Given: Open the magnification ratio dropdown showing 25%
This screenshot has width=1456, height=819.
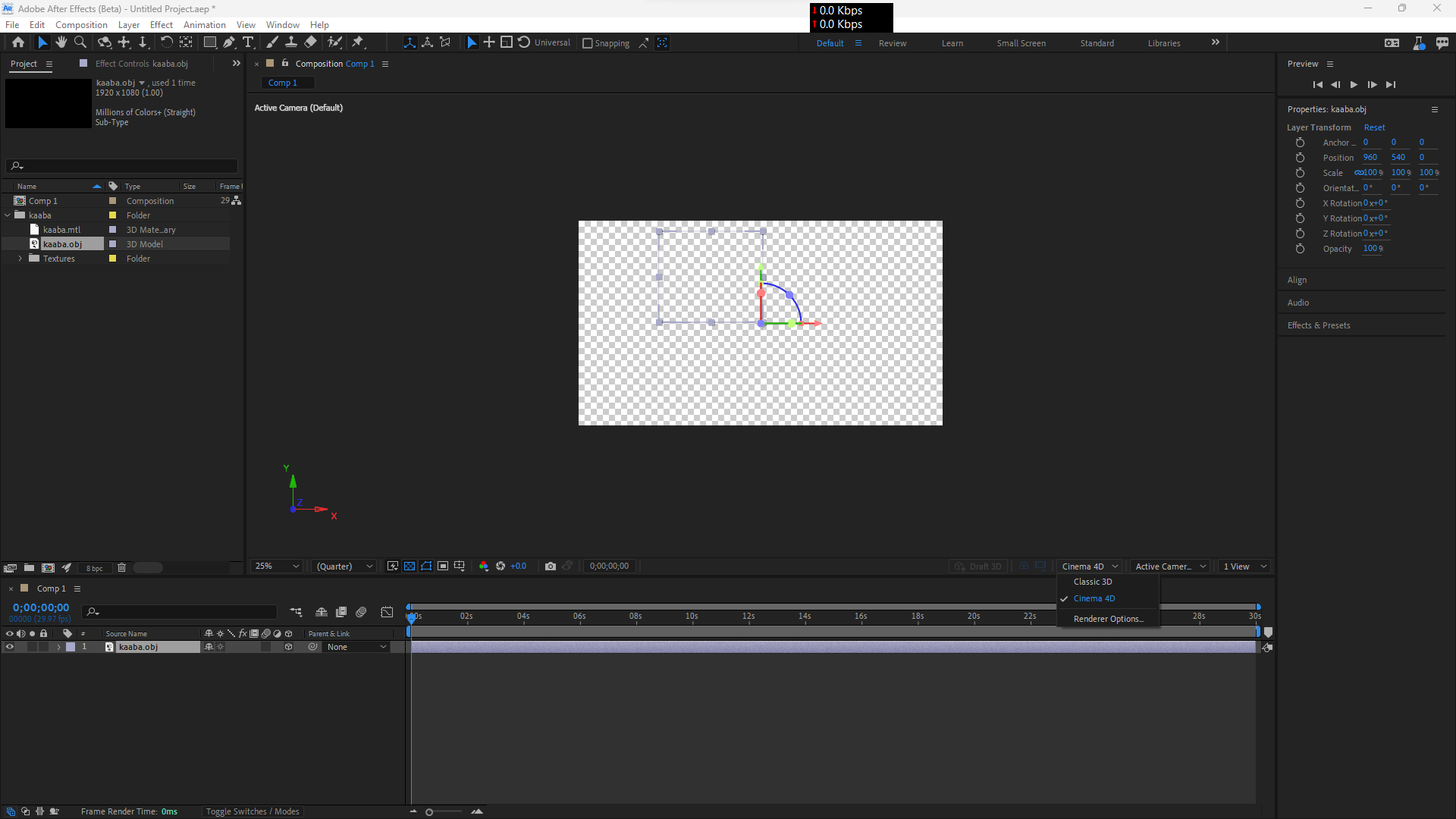Looking at the screenshot, I should tap(276, 566).
